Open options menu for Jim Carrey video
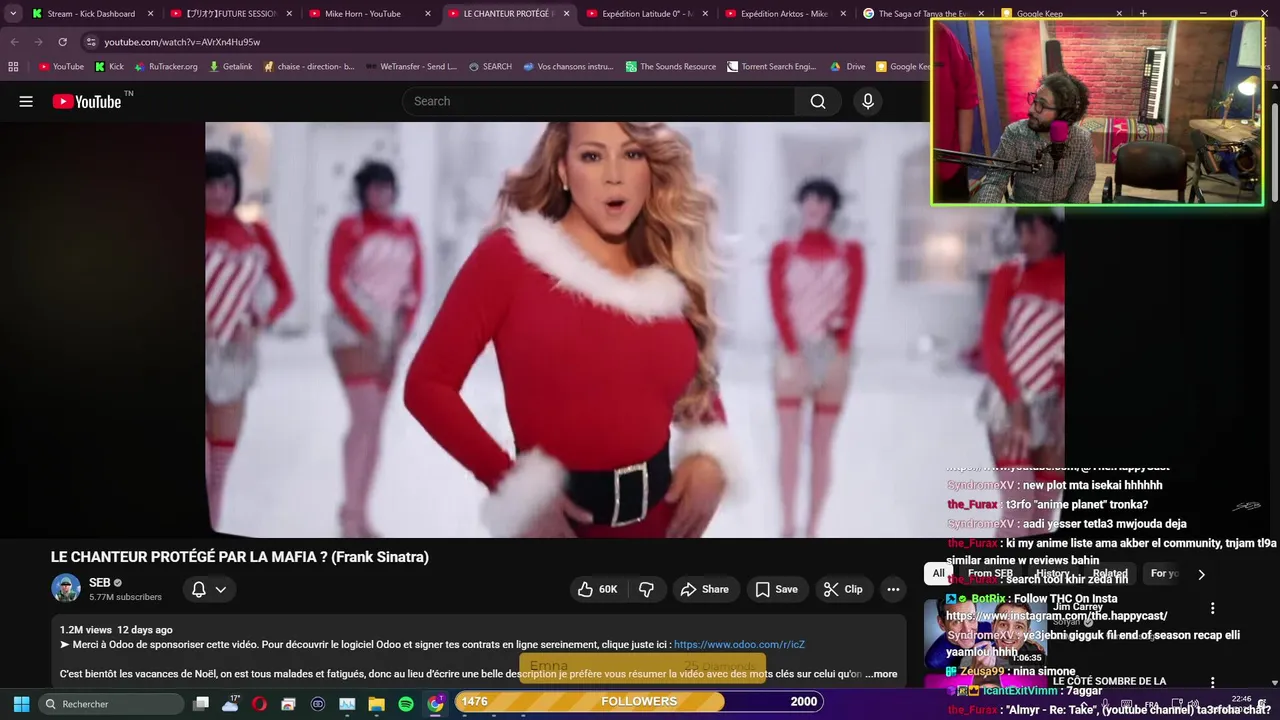 [x=1212, y=608]
